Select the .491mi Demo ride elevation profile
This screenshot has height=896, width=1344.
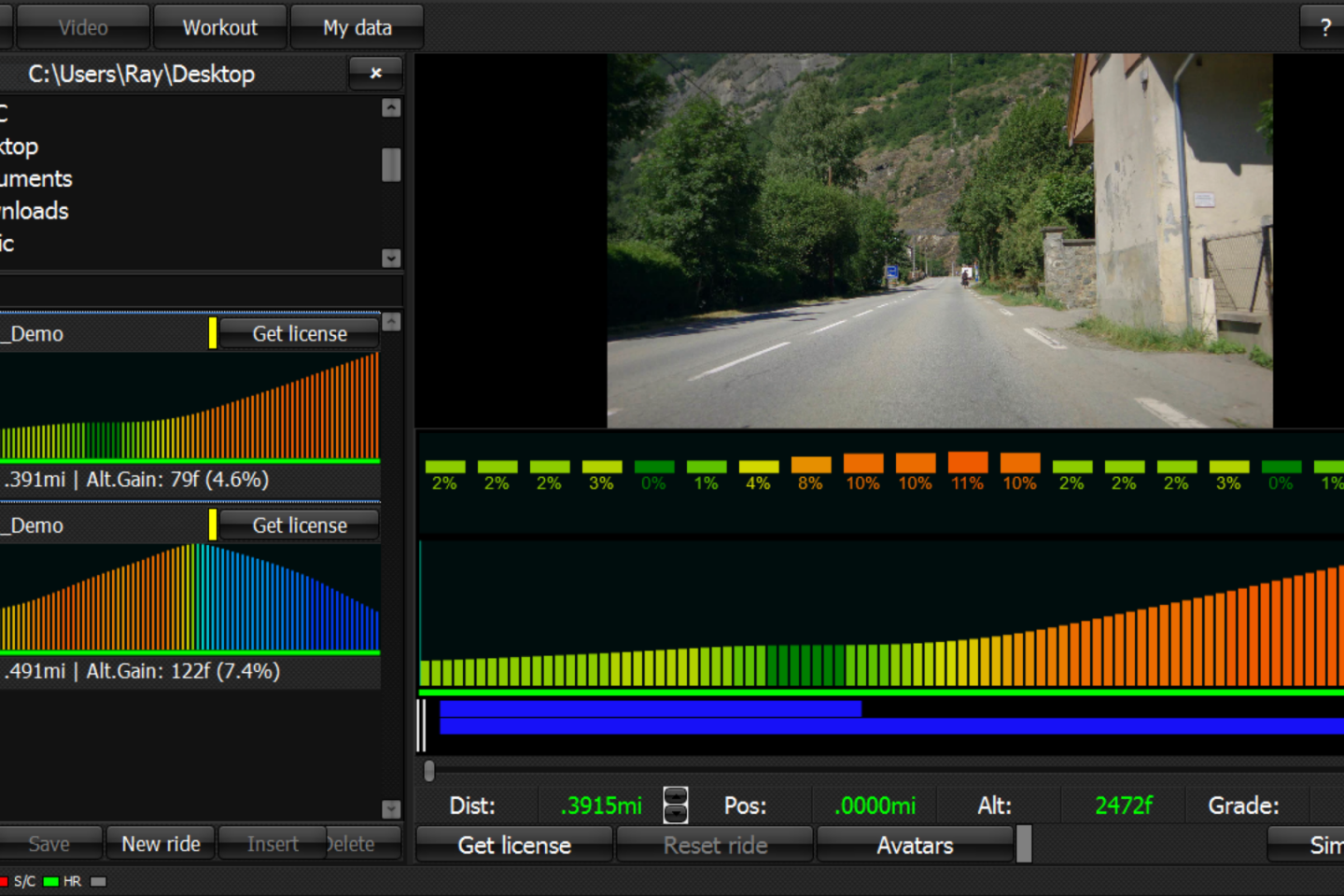tap(189, 598)
